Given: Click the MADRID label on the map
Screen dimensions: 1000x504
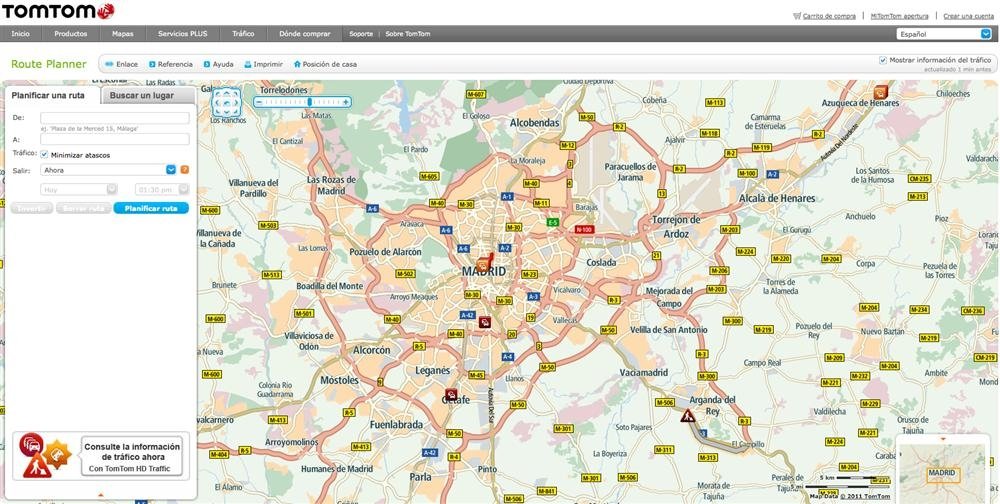Looking at the screenshot, I should click(x=484, y=272).
